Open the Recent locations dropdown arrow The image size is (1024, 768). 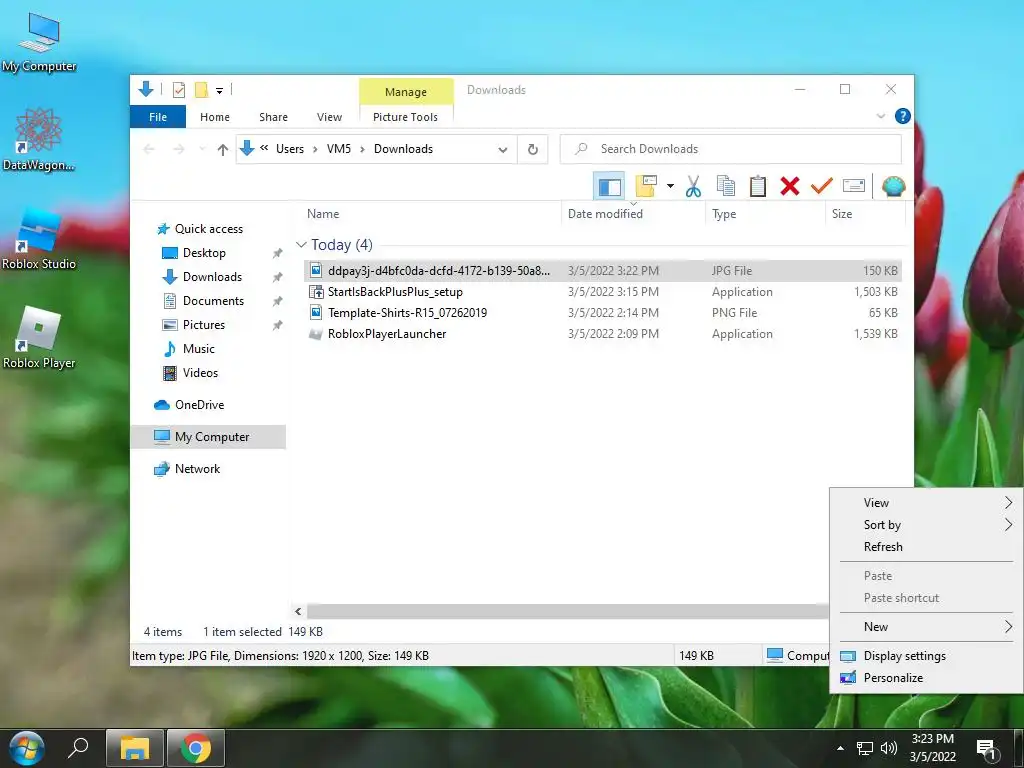tap(202, 150)
